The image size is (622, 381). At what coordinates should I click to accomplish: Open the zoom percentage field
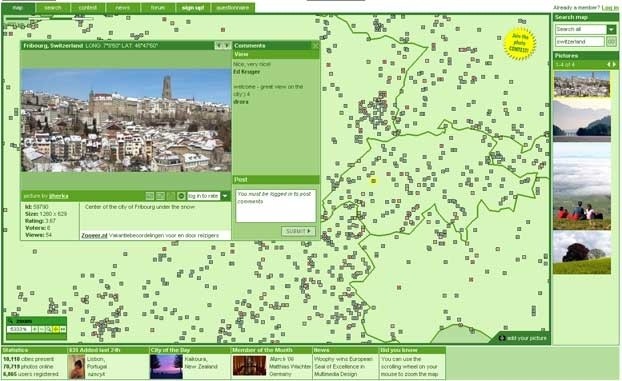point(19,329)
